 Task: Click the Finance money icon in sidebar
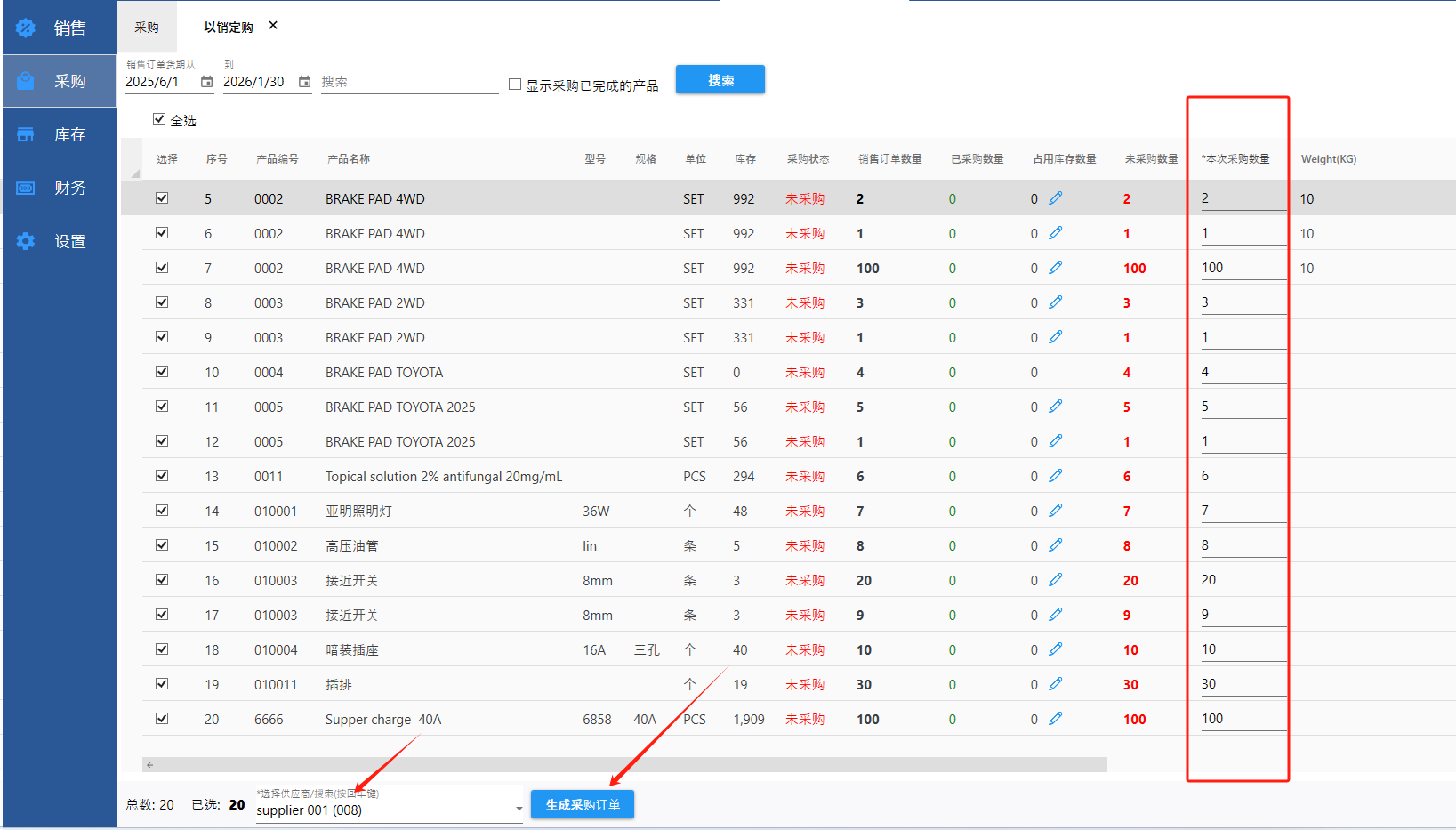26,188
